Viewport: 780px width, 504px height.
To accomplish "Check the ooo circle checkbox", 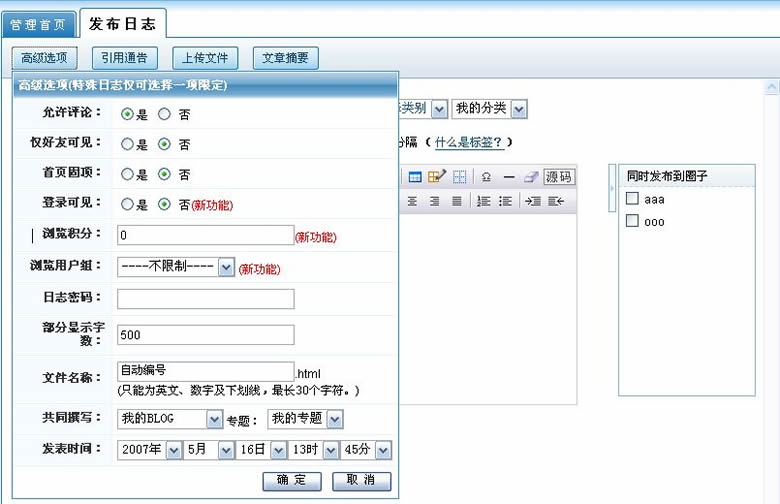I will coord(632,220).
